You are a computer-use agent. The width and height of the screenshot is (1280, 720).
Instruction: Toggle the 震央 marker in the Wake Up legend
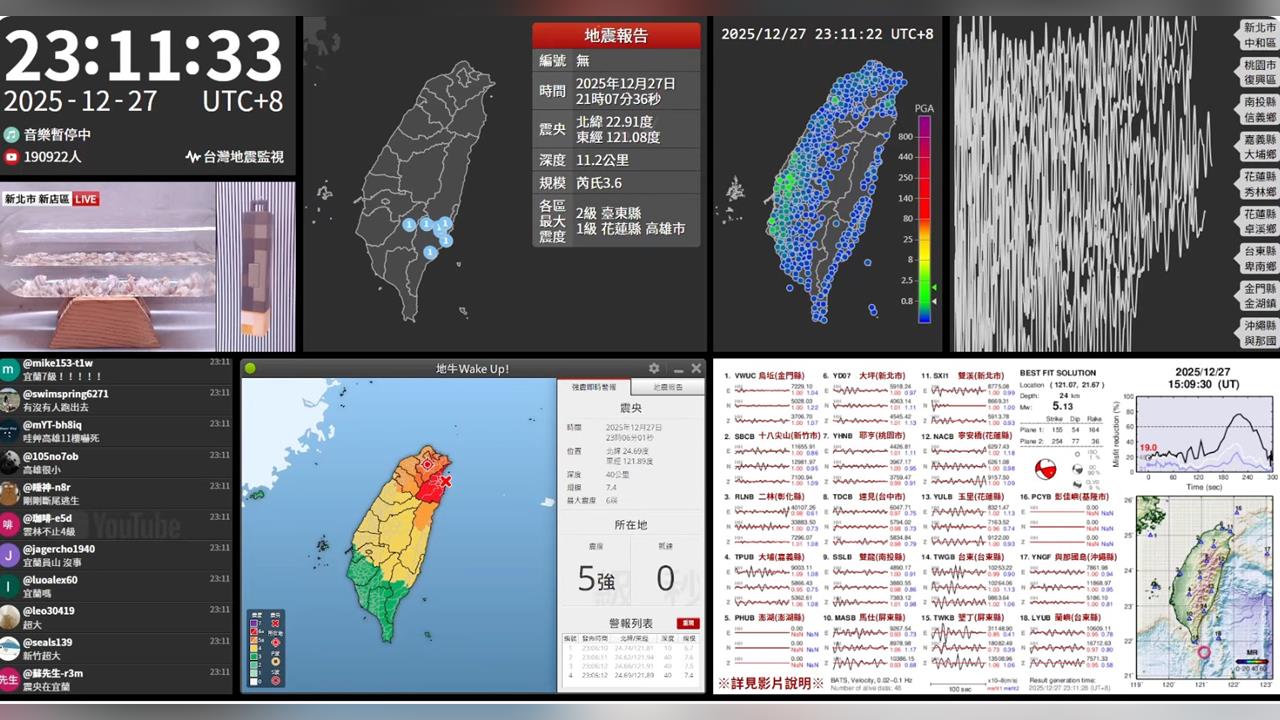point(276,623)
